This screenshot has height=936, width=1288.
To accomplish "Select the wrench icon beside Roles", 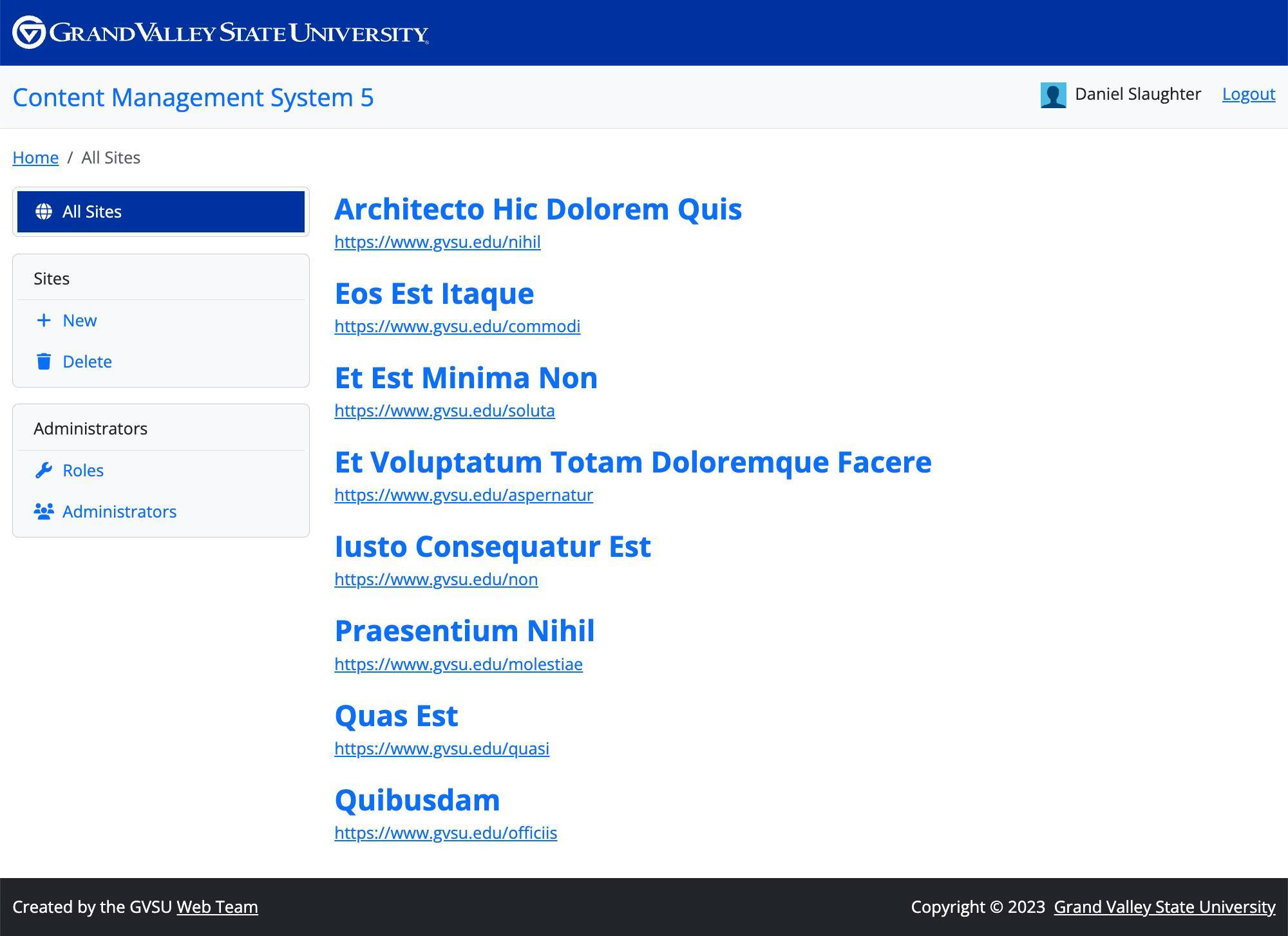I will click(x=43, y=470).
